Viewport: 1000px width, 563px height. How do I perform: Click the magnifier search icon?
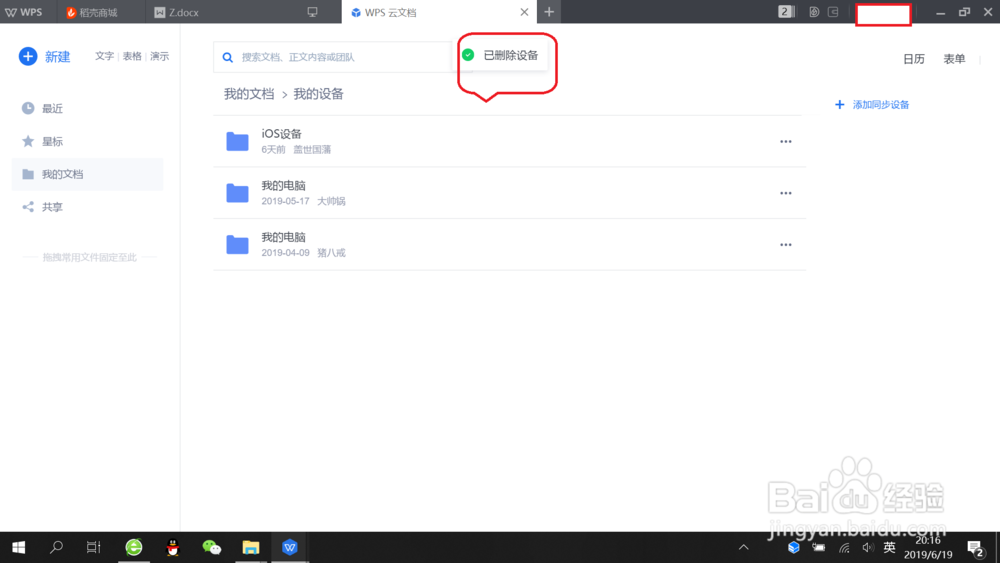pos(228,57)
